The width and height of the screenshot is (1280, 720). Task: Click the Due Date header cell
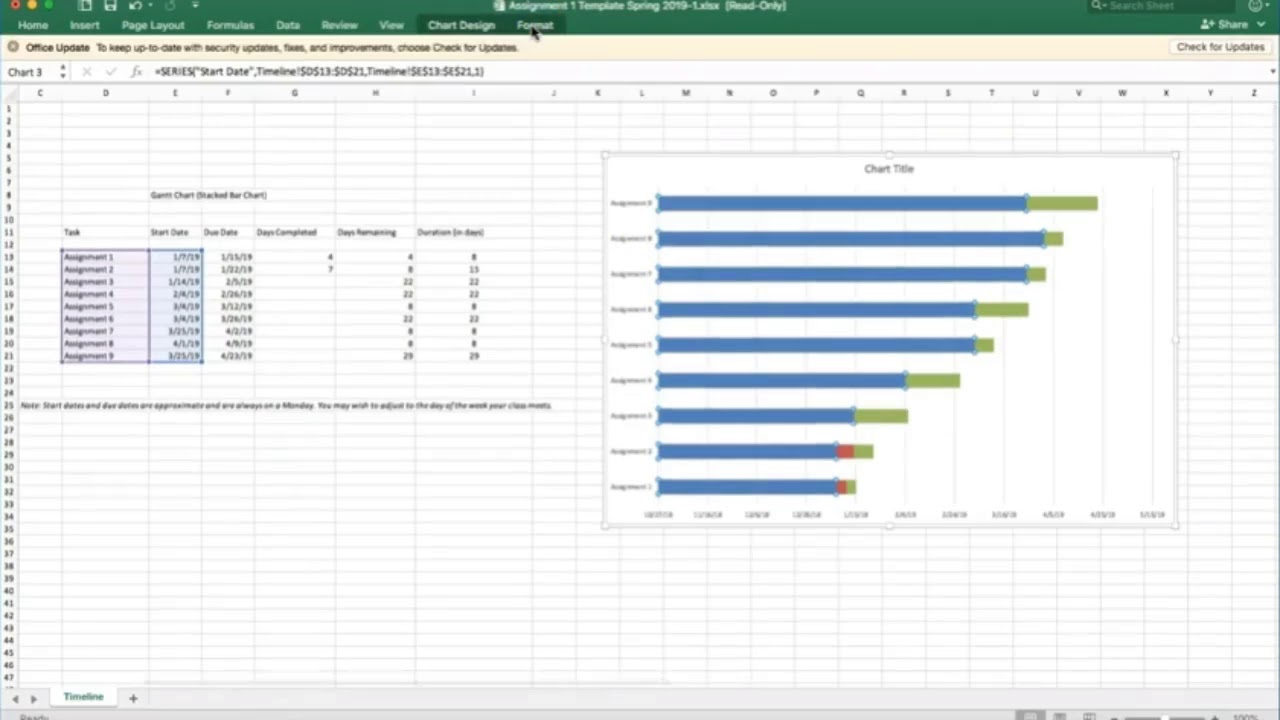click(227, 232)
